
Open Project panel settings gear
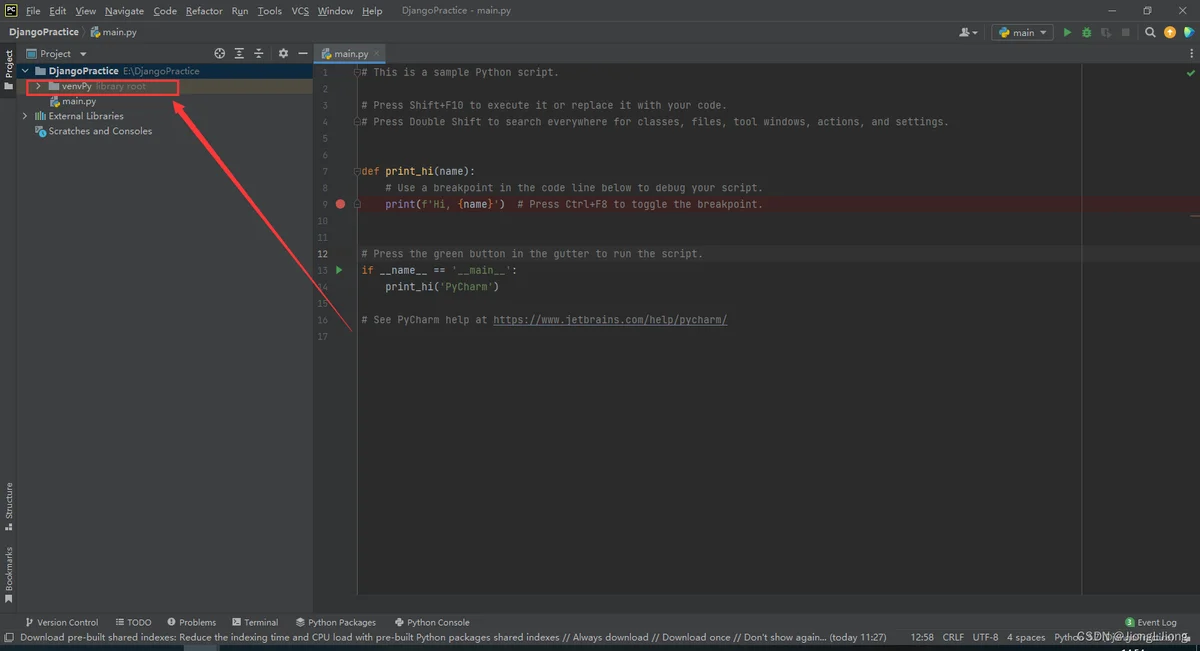click(x=283, y=53)
